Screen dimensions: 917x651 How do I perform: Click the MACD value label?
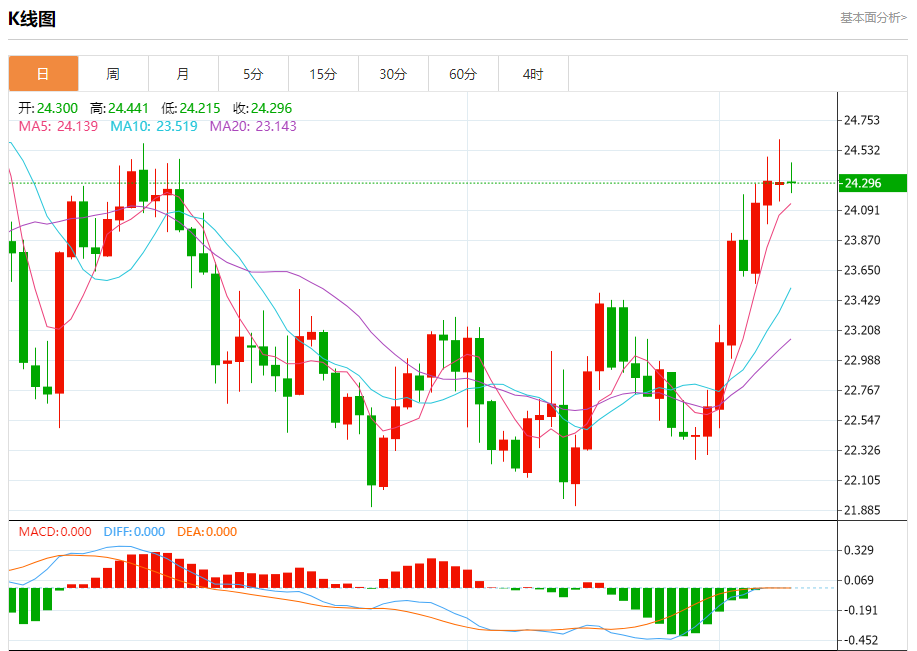coord(55,532)
